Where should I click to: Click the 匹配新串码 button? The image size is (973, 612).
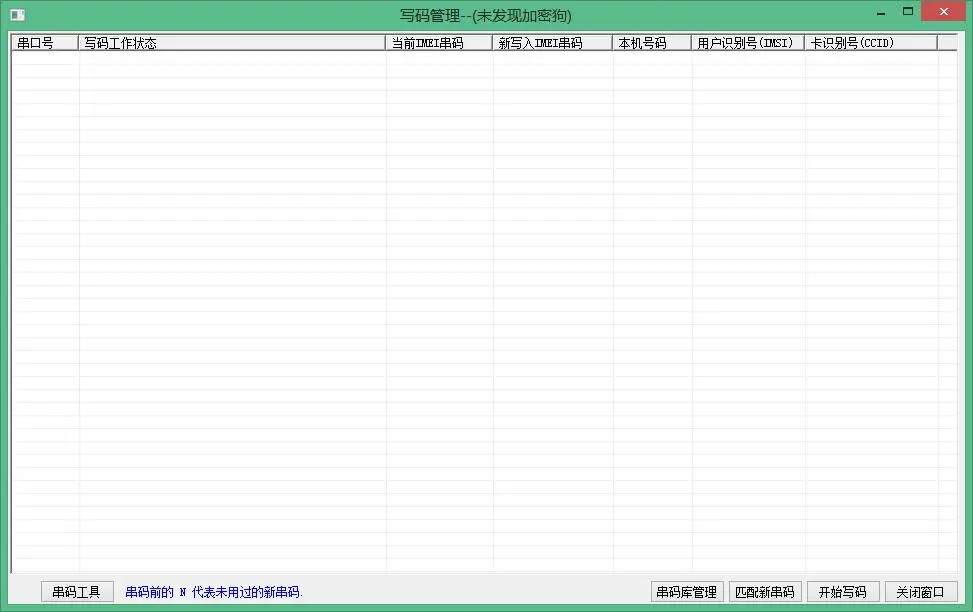point(765,592)
